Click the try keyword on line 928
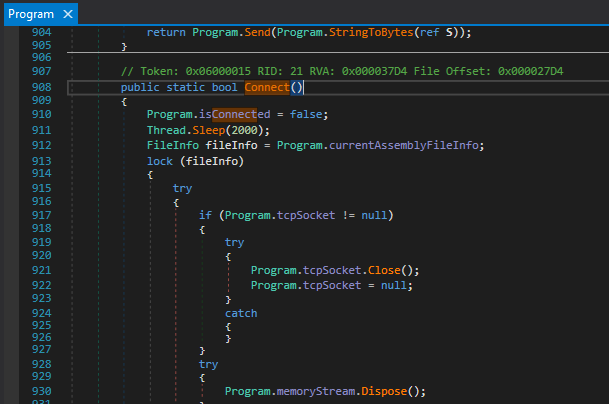Viewport: 609px width, 404px height. click(x=208, y=364)
